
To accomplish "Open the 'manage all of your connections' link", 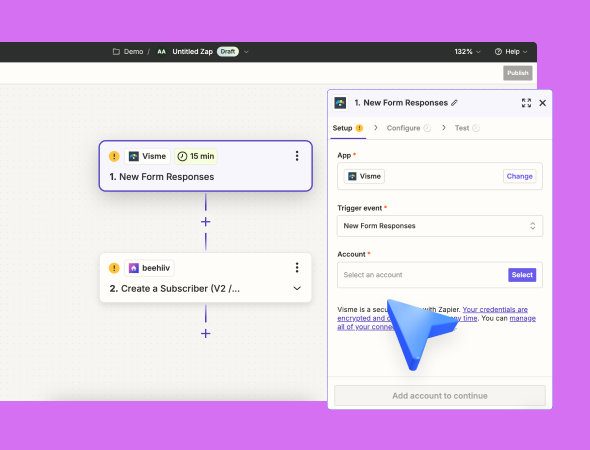I will pyautogui.click(x=522, y=318).
